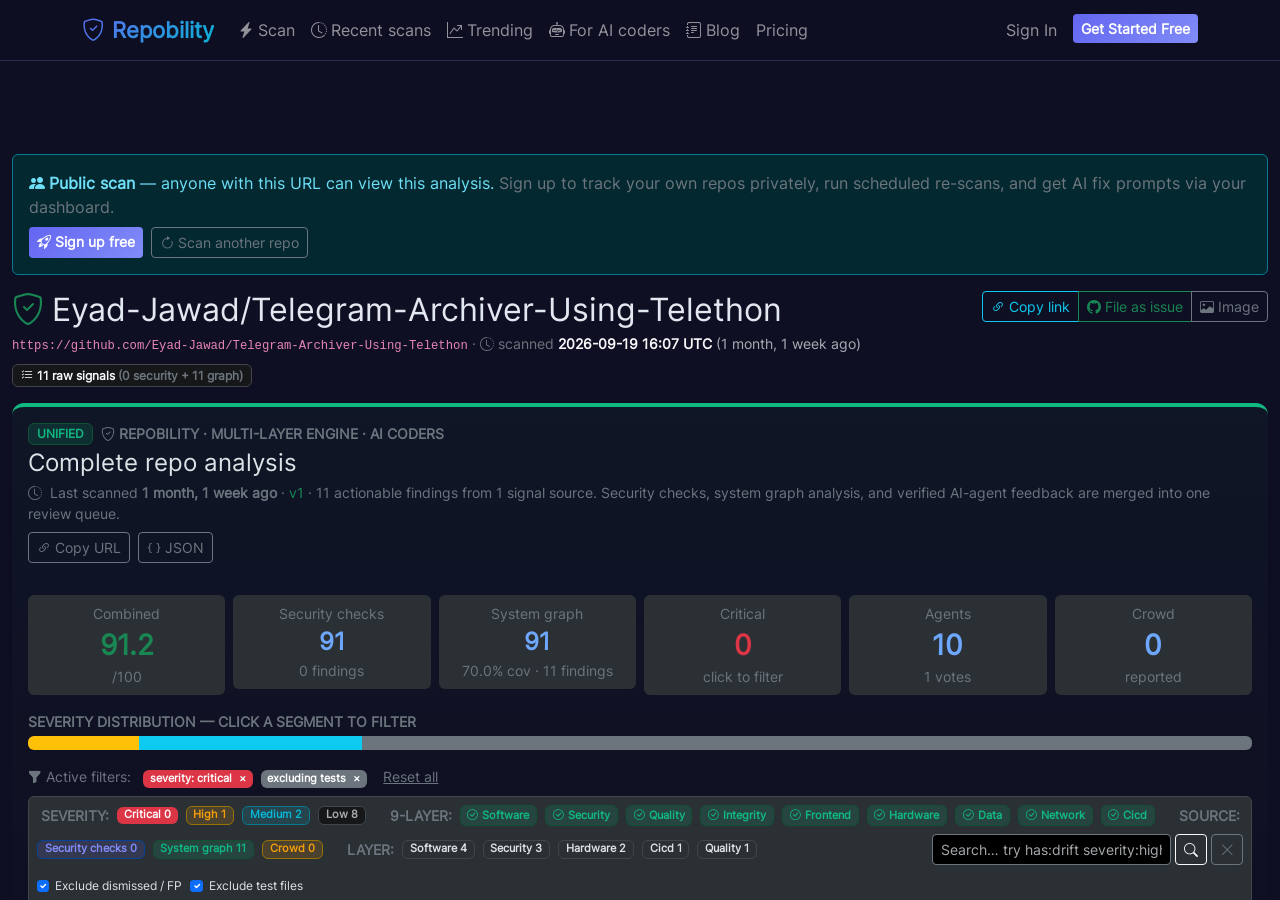1280x900 pixels.
Task: Select the Network 9-layer chip
Action: pyautogui.click(x=1056, y=816)
